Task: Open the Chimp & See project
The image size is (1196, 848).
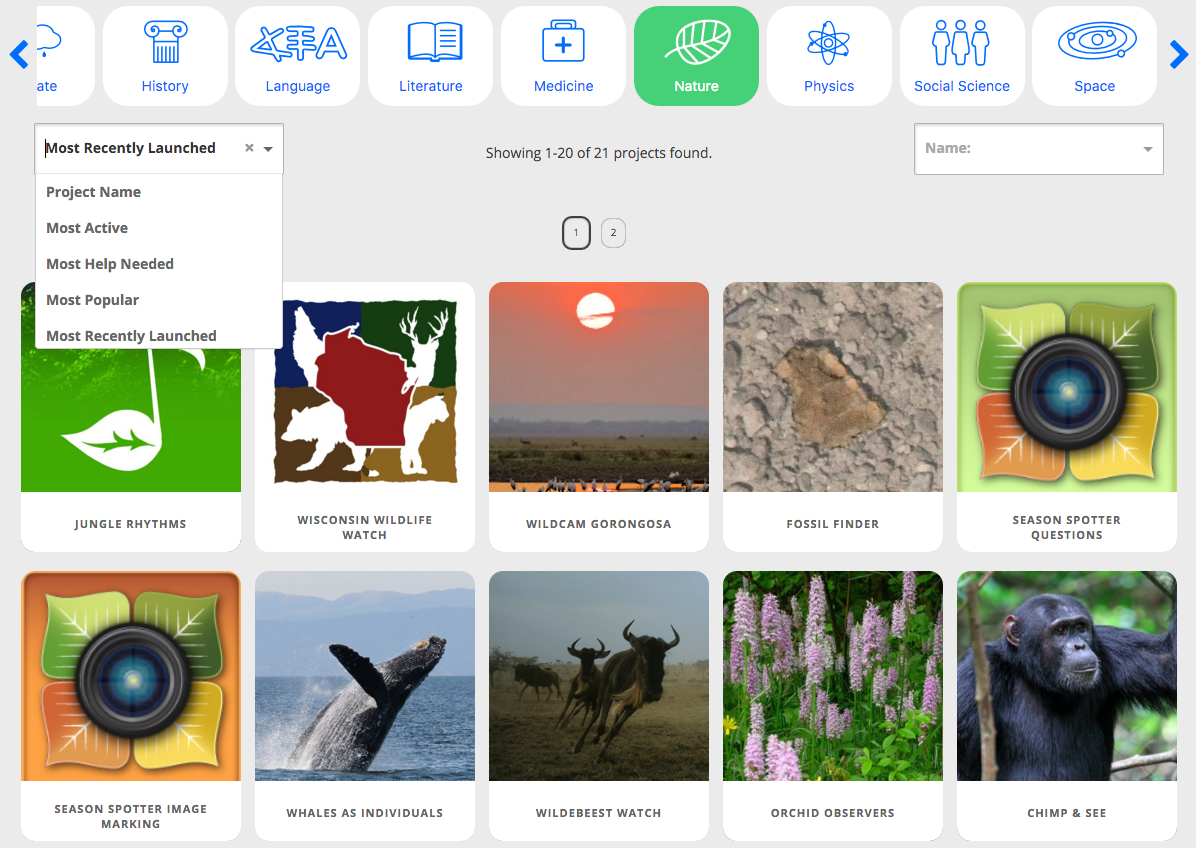Action: coord(1066,705)
